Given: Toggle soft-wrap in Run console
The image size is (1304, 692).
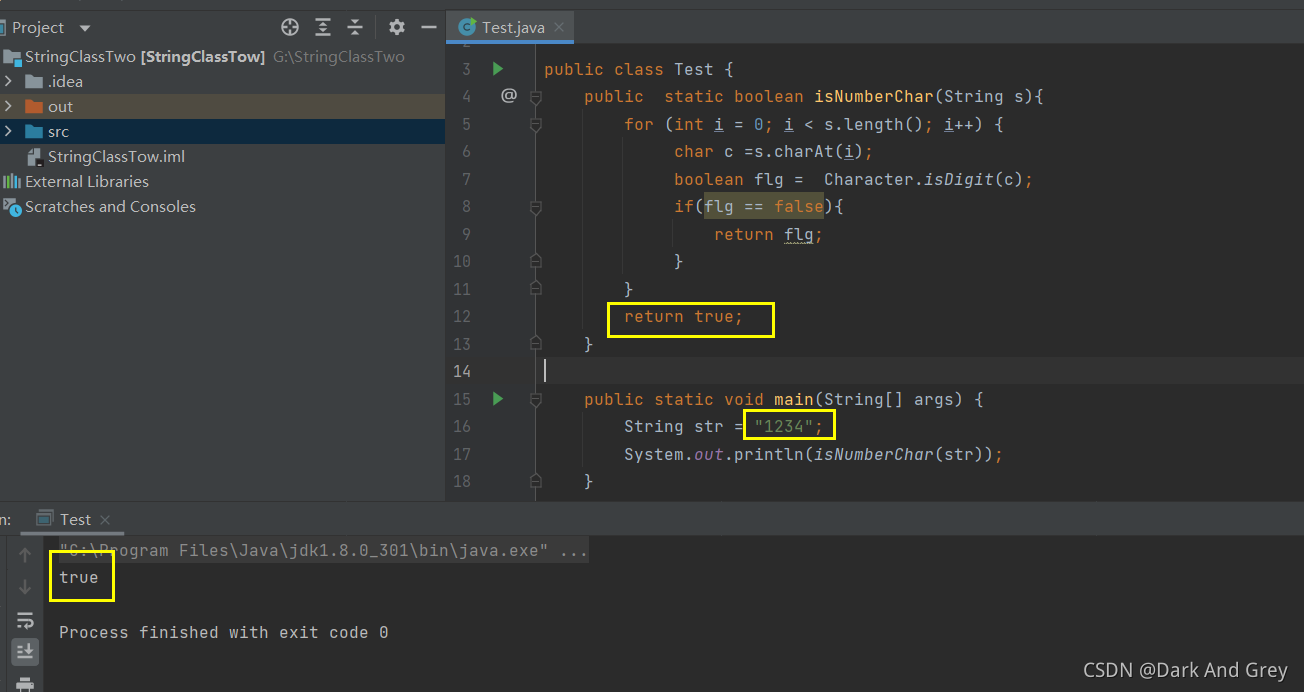Looking at the screenshot, I should (x=25, y=620).
